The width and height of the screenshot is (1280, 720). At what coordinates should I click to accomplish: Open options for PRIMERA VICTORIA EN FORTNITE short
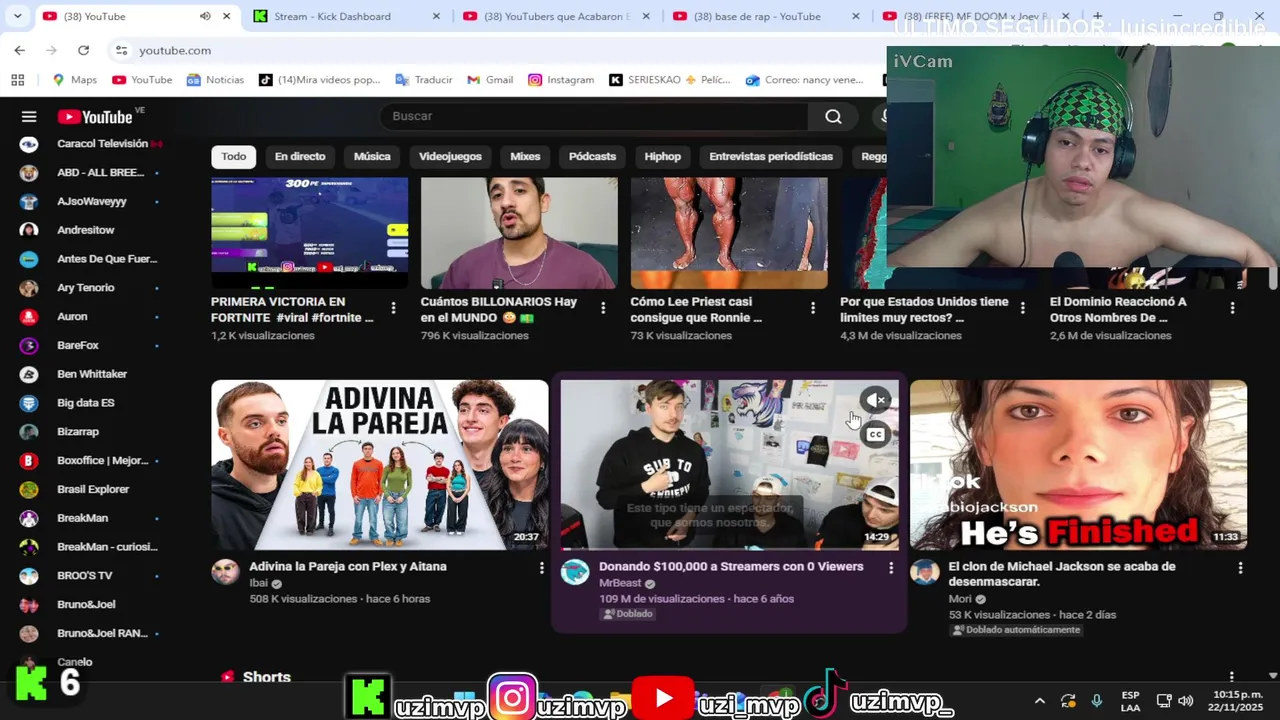coord(393,308)
